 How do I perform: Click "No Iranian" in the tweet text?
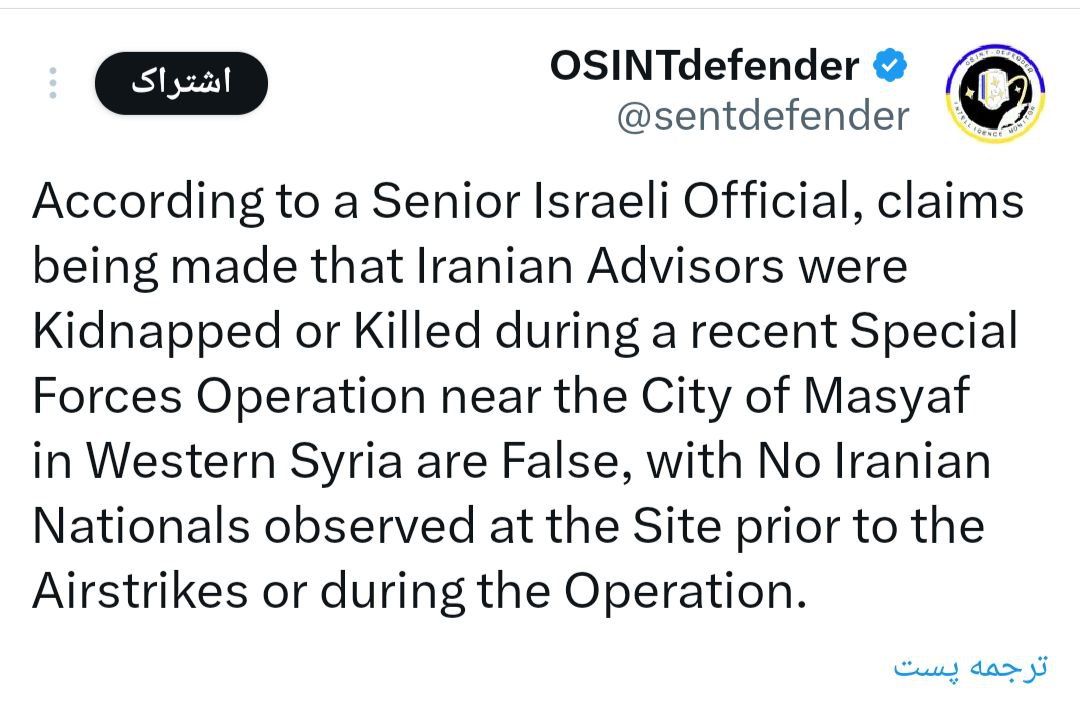(x=872, y=462)
